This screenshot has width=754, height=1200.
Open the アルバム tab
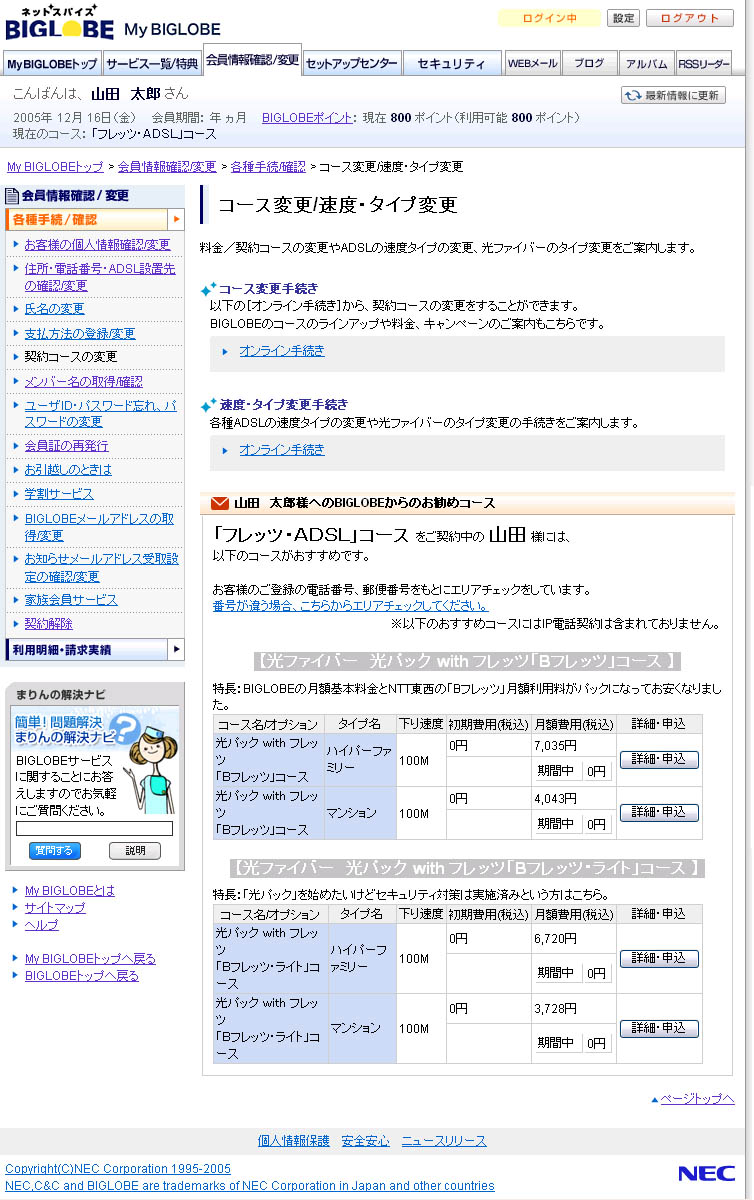646,63
